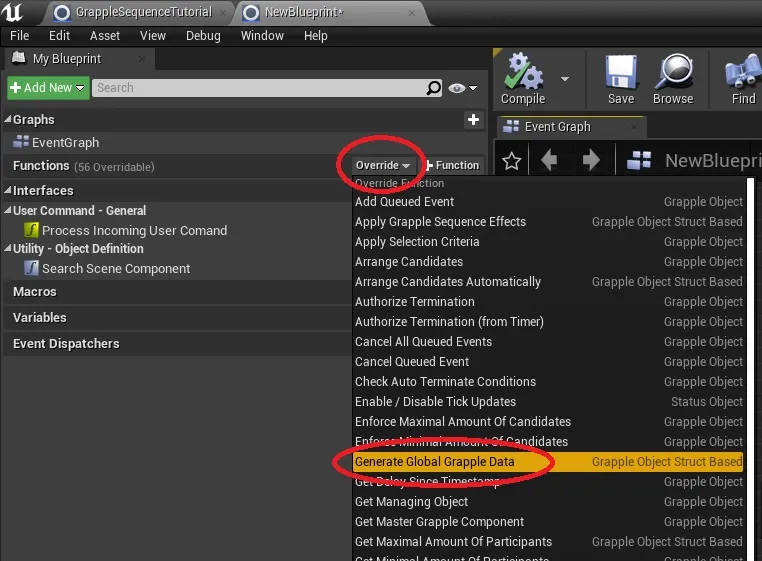Select Process Incoming User Comand function
The image size is (762, 561).
pyautogui.click(x=134, y=230)
